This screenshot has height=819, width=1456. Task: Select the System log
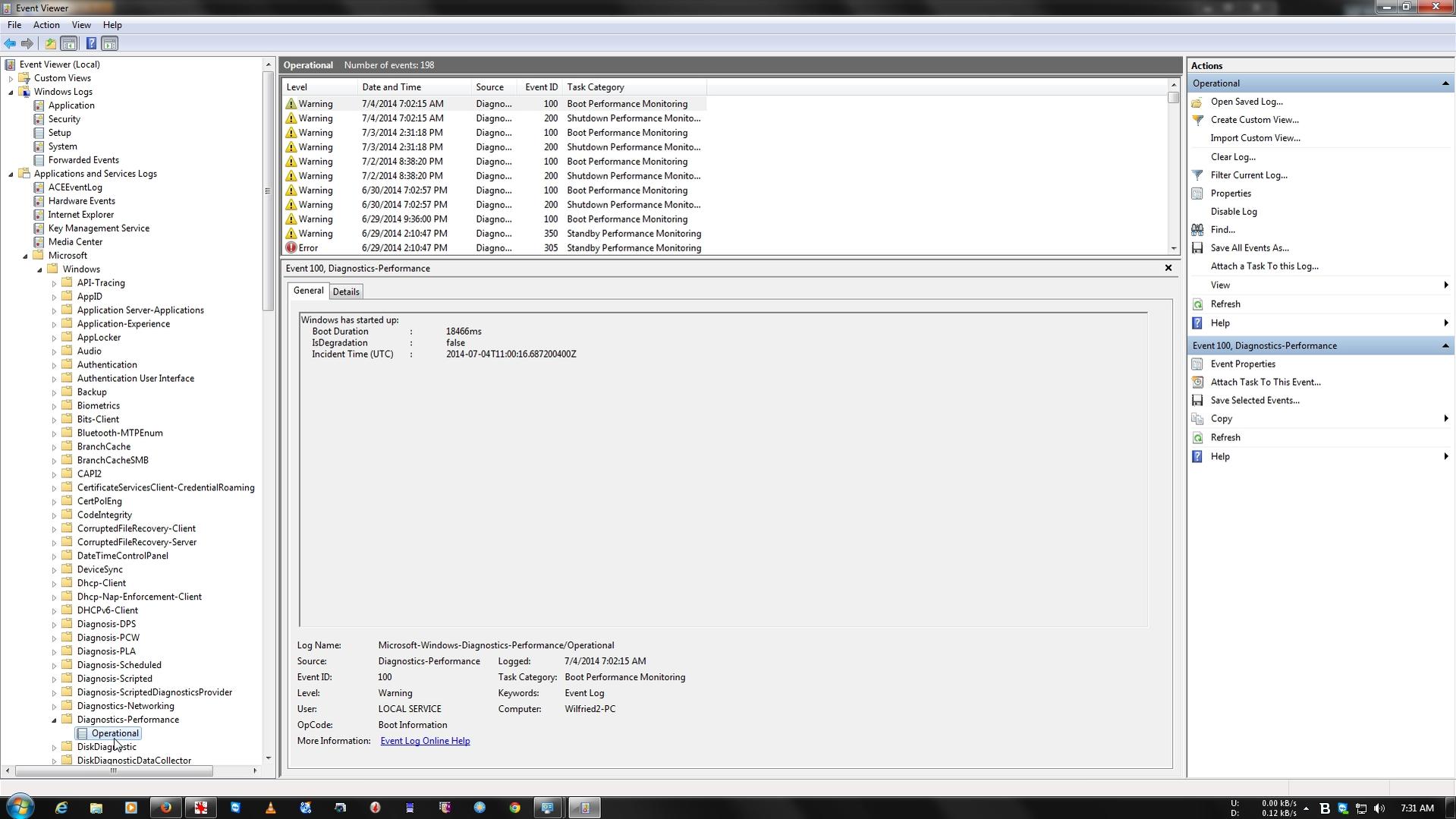click(62, 146)
